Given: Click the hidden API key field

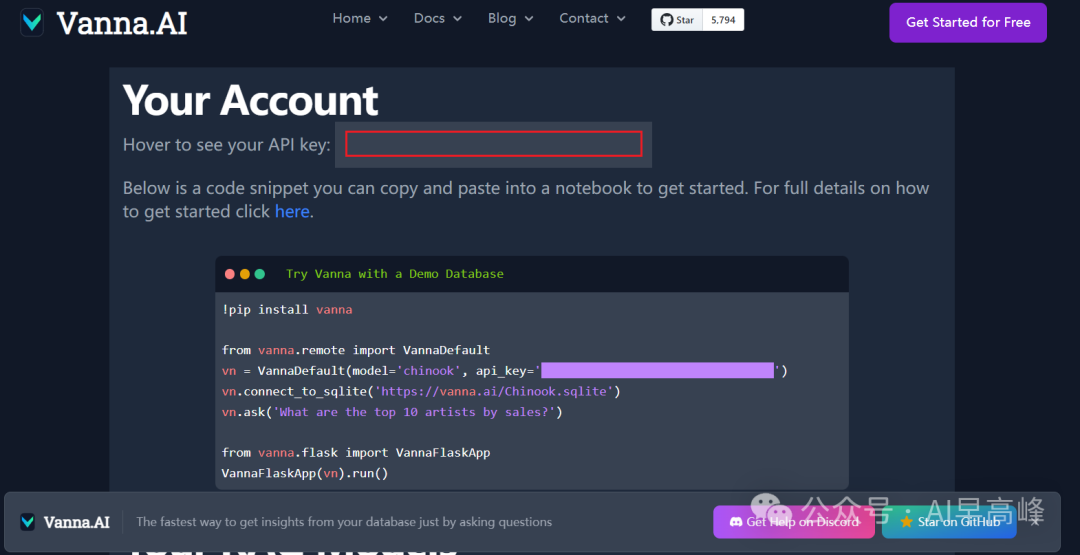Looking at the screenshot, I should click(493, 144).
